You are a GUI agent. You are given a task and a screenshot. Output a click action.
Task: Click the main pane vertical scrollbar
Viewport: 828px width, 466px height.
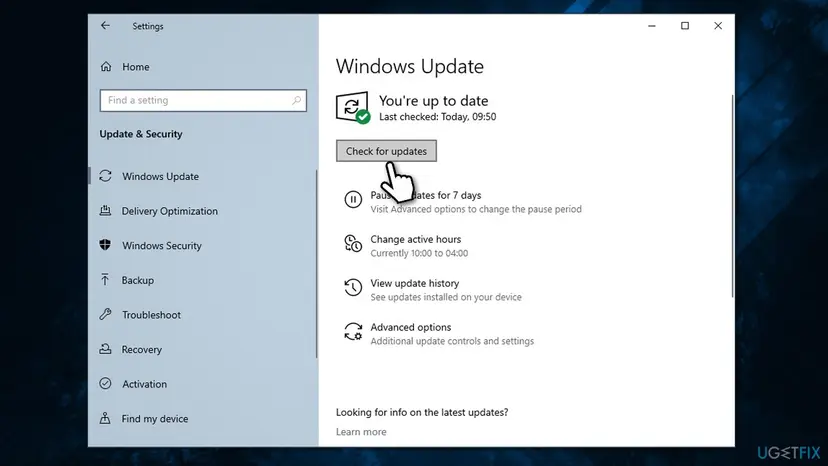[x=732, y=196]
